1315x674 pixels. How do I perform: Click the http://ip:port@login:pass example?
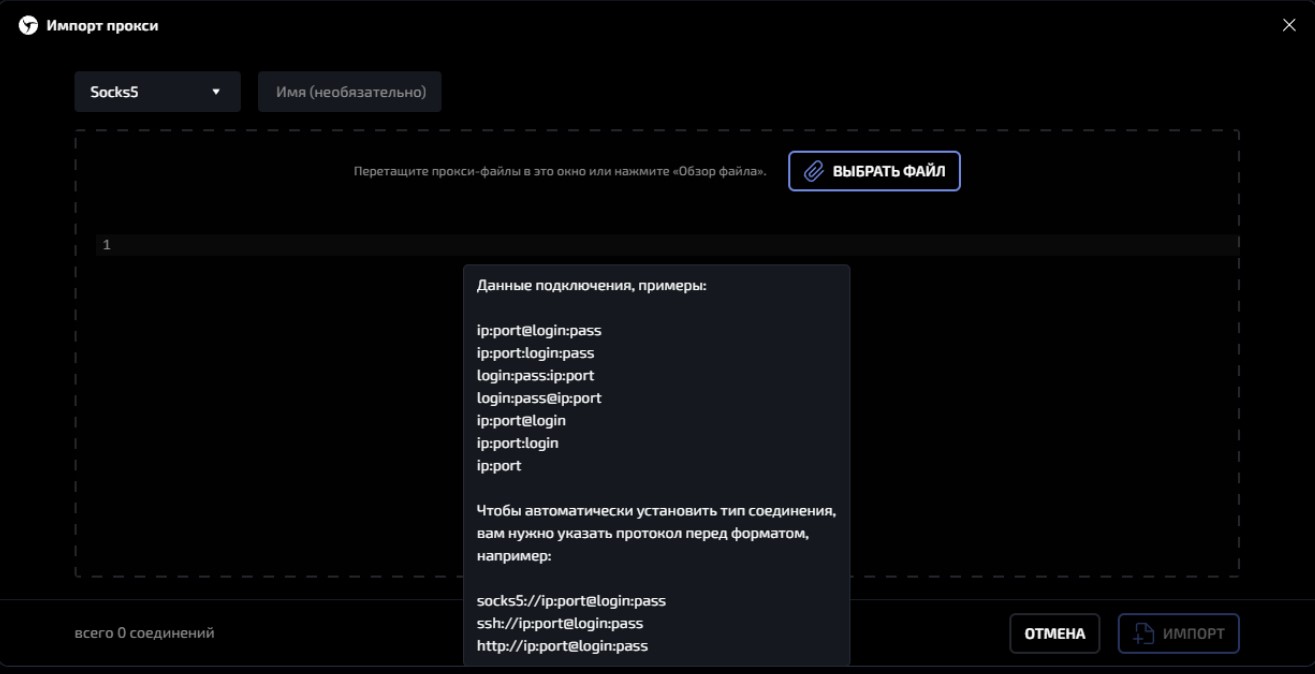(x=562, y=646)
